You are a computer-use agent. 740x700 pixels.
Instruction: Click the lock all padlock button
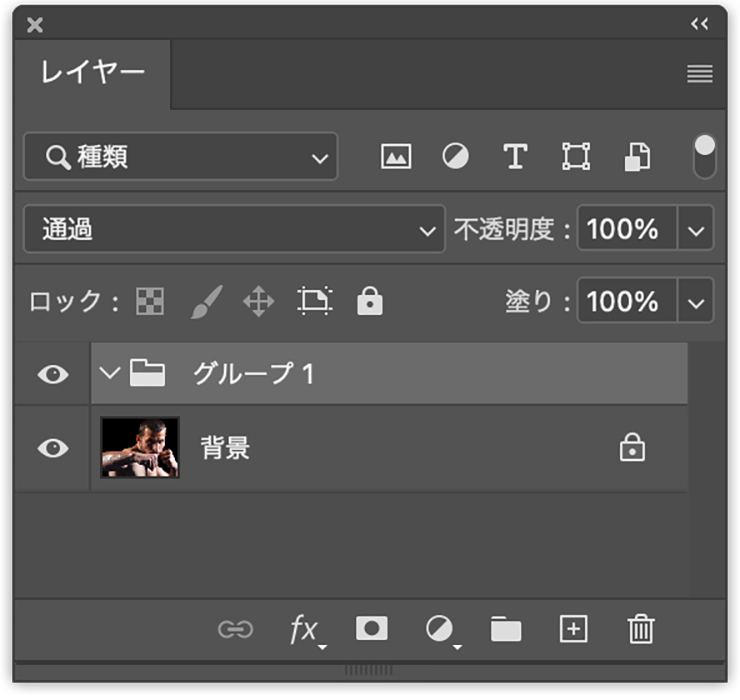click(370, 301)
